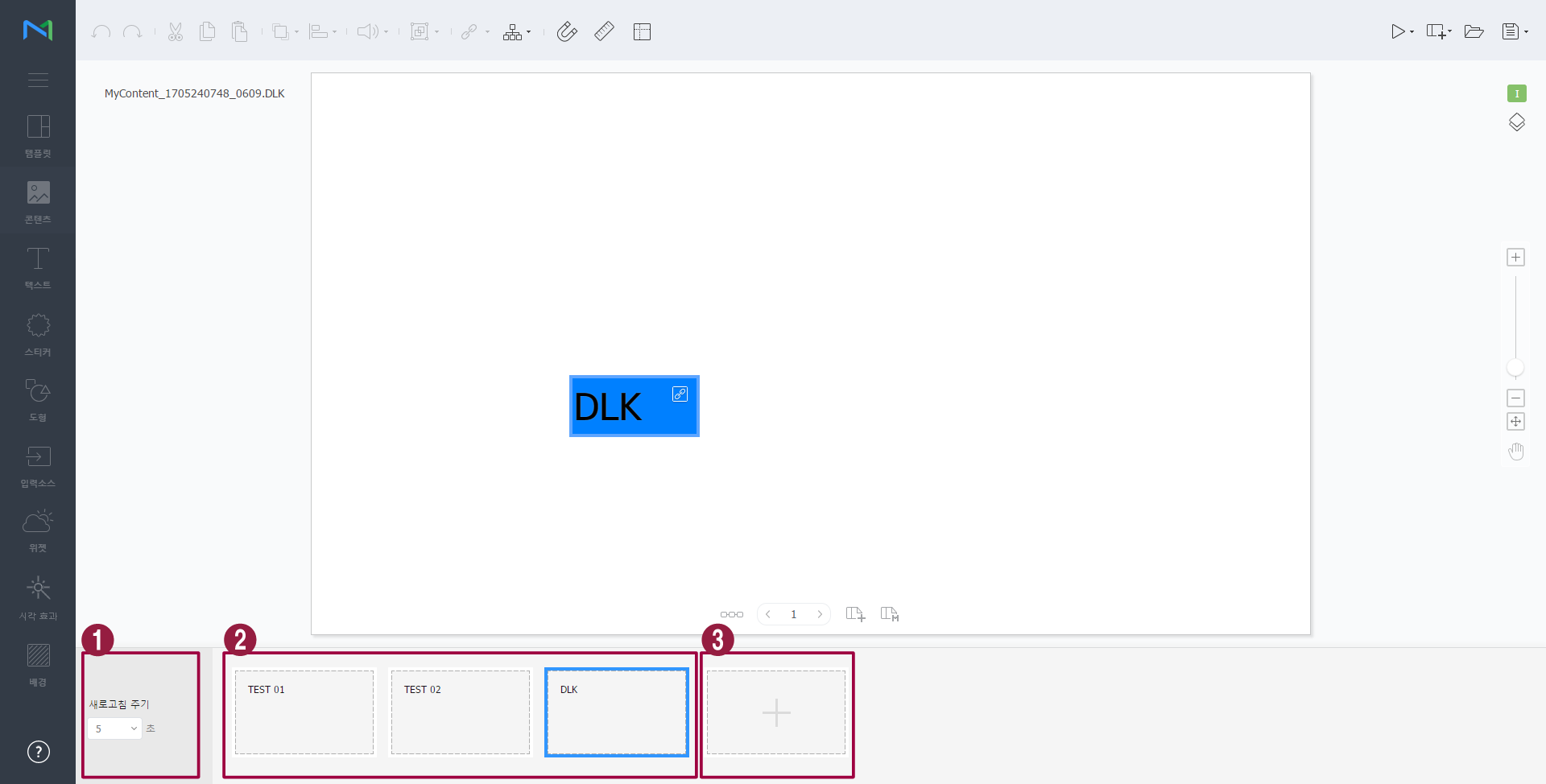Toggle the grid layout view icon
This screenshot has height=784, width=1546.
[642, 31]
